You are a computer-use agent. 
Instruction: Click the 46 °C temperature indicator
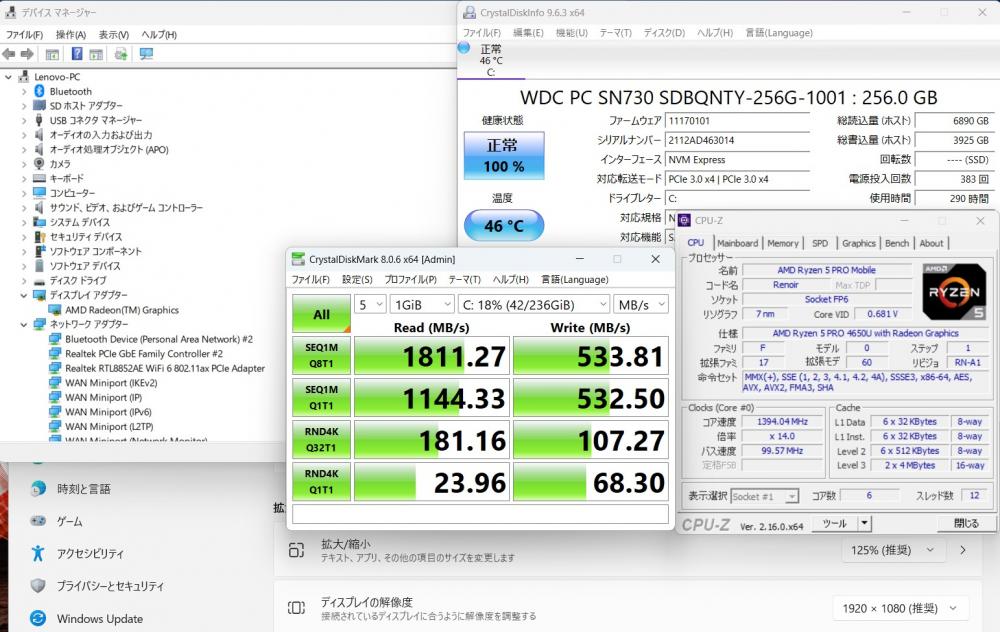[x=504, y=226]
